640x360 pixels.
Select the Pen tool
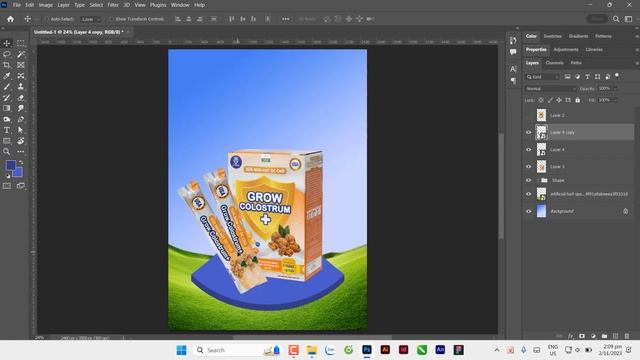(x=20, y=119)
